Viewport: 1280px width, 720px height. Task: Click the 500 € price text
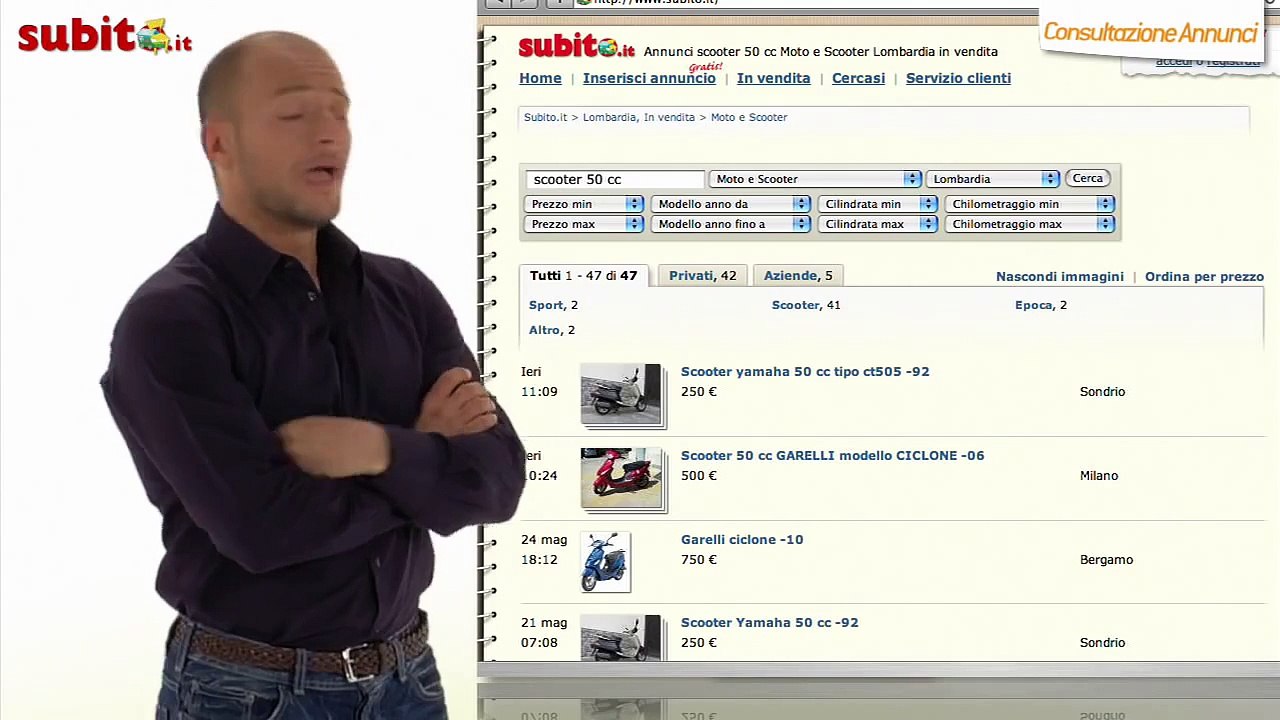point(699,476)
